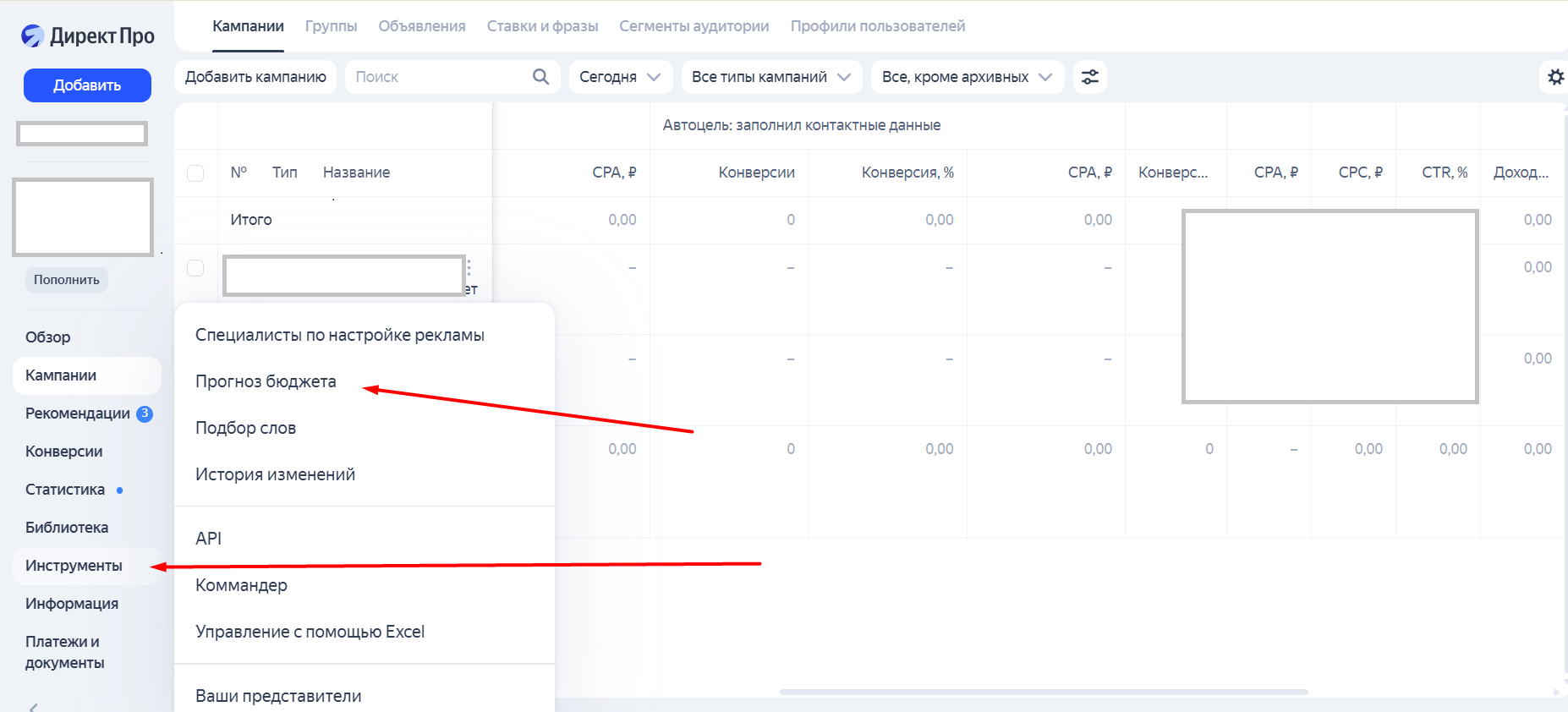Check the first campaign row checkbox
This screenshot has height=712, width=1568.
tap(195, 267)
